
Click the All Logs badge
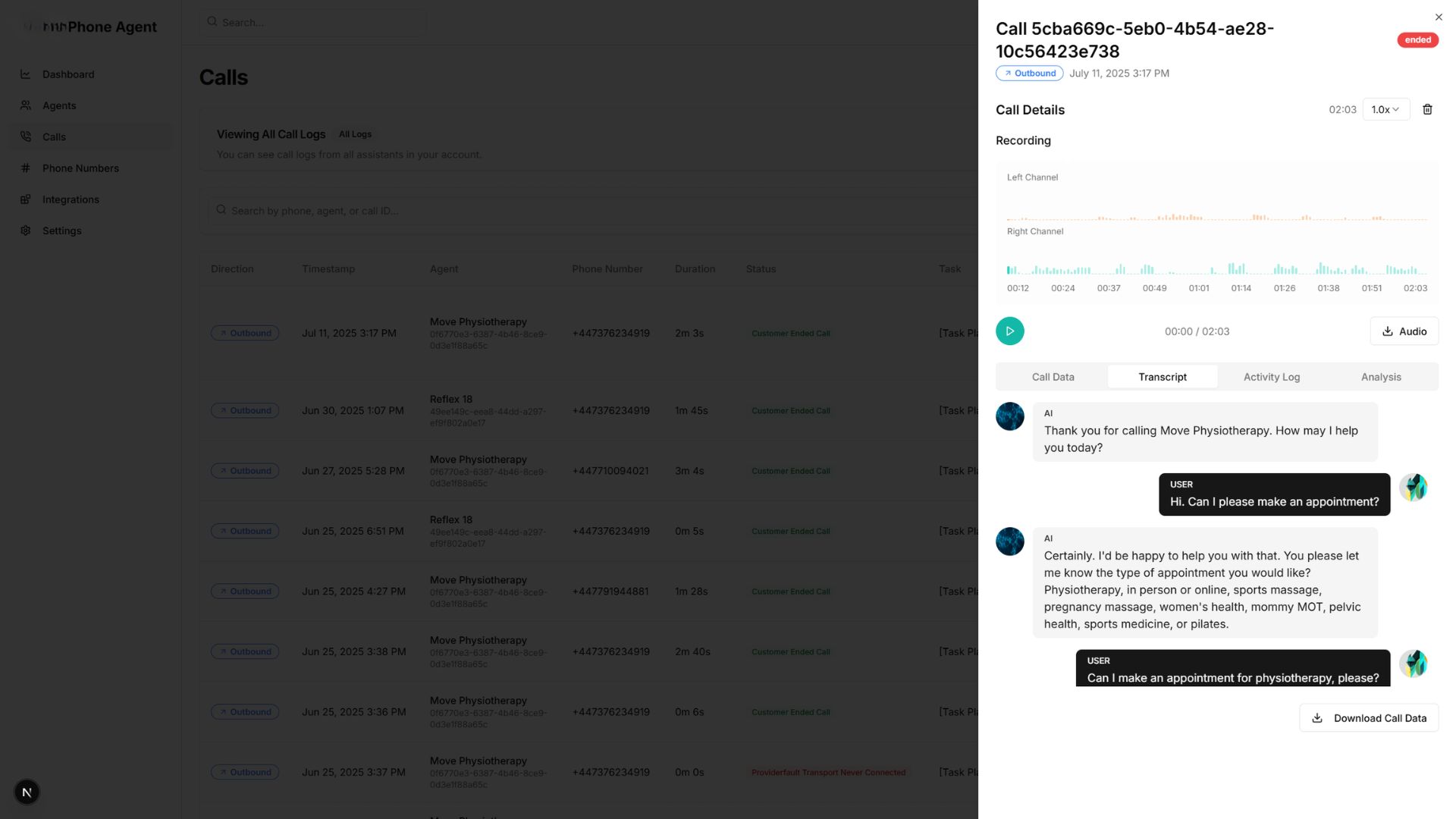coord(355,134)
